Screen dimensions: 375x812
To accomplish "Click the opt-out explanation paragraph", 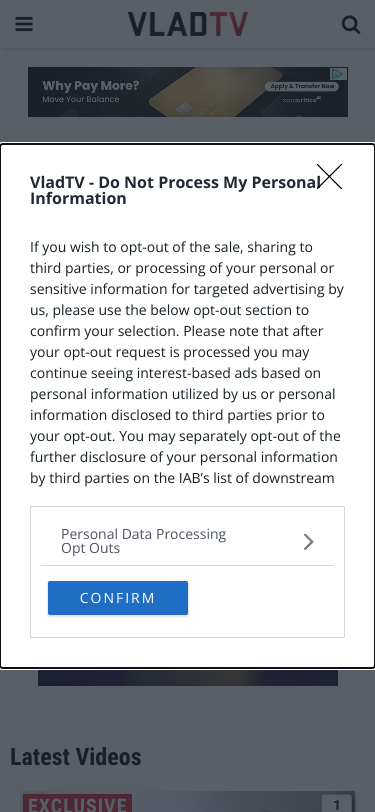I will pos(186,362).
